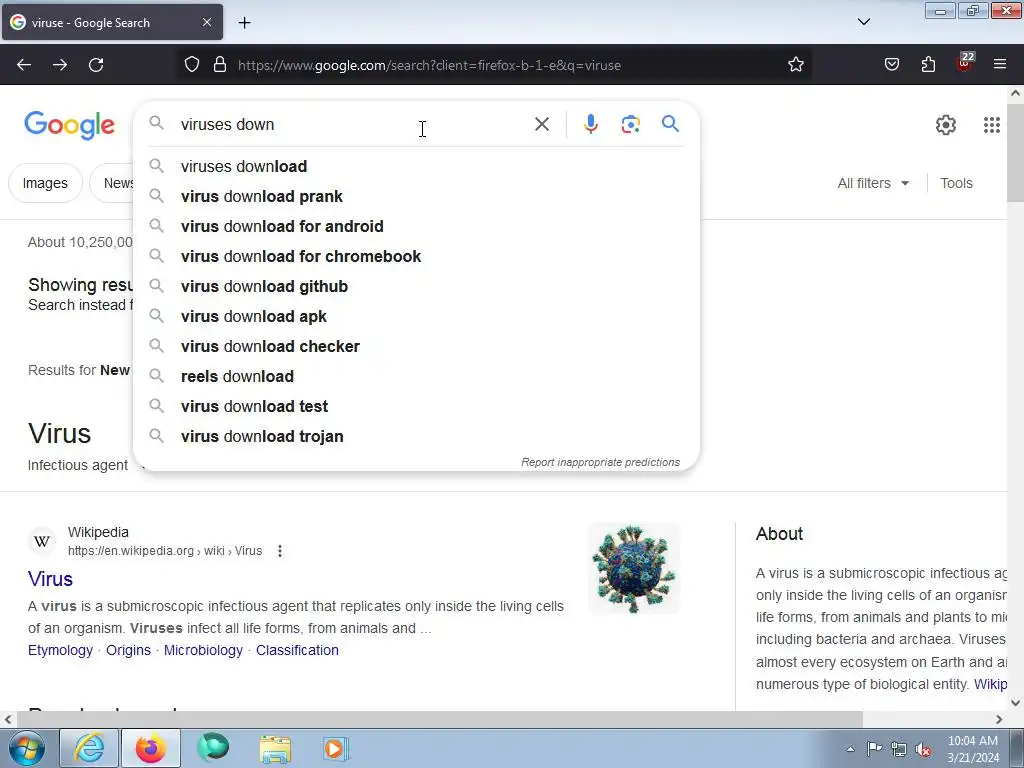Click 'Report inappropriate predictions'
The image size is (1024, 768).
(600, 462)
